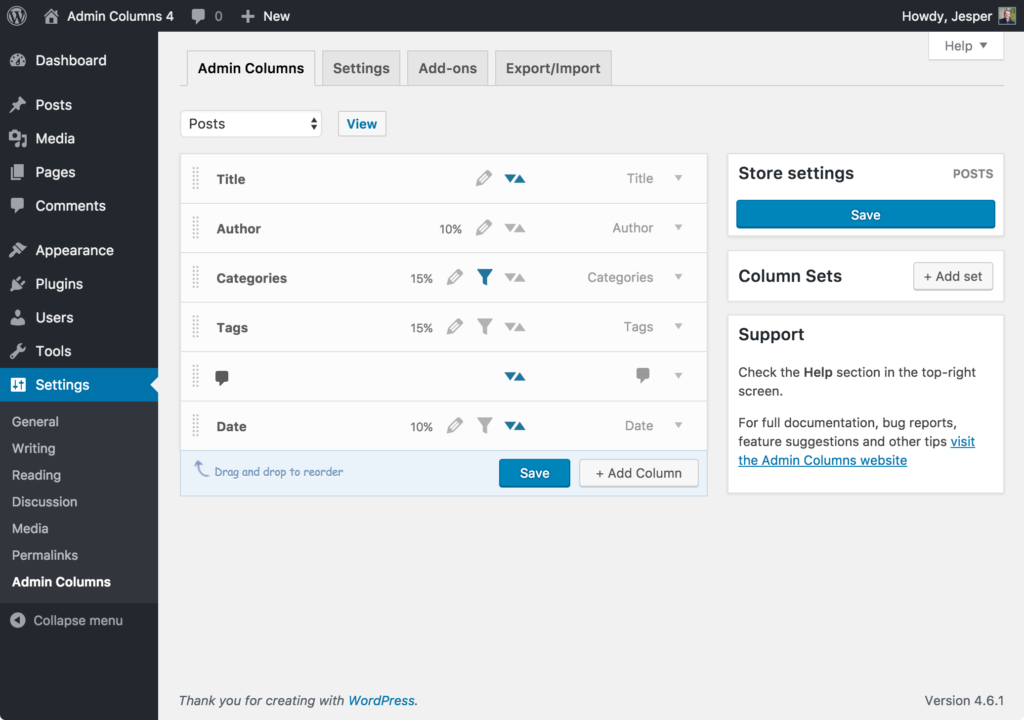1024x720 pixels.
Task: Toggle sorting arrows for Tags column
Action: [515, 327]
